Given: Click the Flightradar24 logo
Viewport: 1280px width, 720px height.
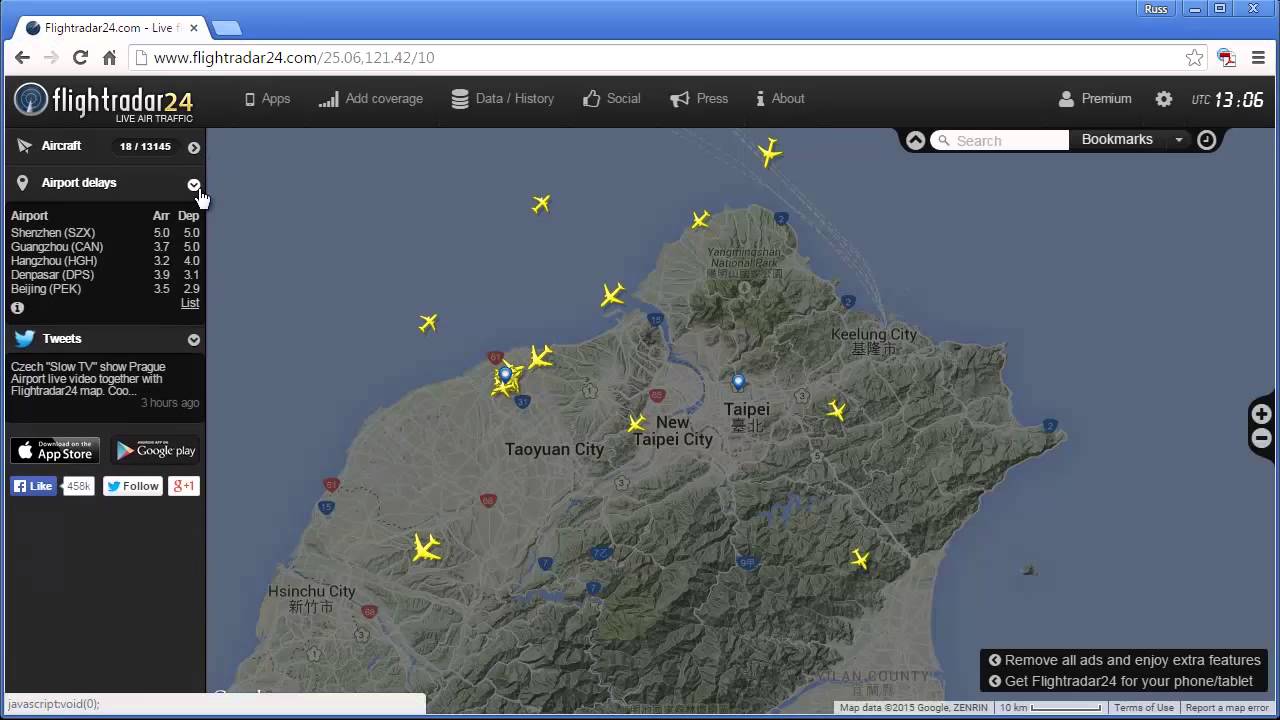Looking at the screenshot, I should pyautogui.click(x=103, y=101).
